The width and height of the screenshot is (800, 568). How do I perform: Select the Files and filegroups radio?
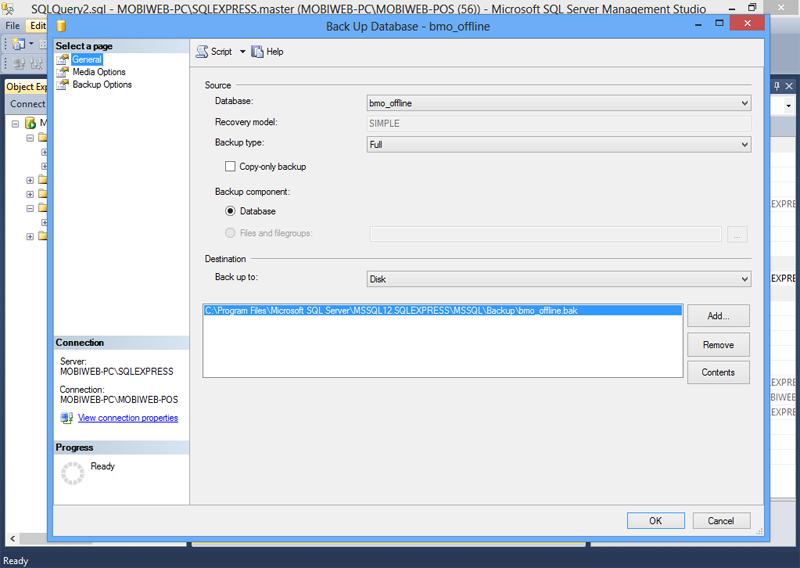point(231,233)
